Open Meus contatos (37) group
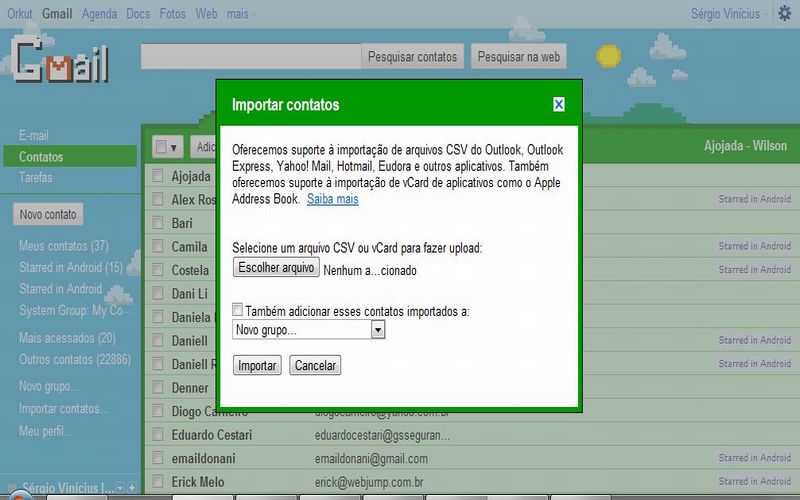Image resolution: width=800 pixels, height=500 pixels. 64,246
